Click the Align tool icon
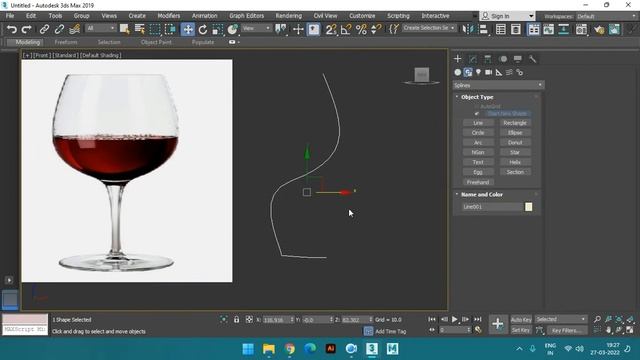 (x=483, y=29)
